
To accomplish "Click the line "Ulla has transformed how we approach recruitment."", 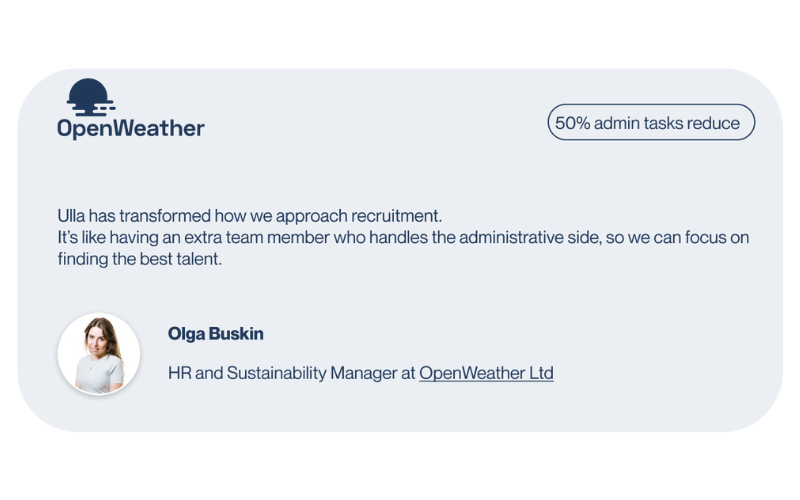I will [249, 216].
